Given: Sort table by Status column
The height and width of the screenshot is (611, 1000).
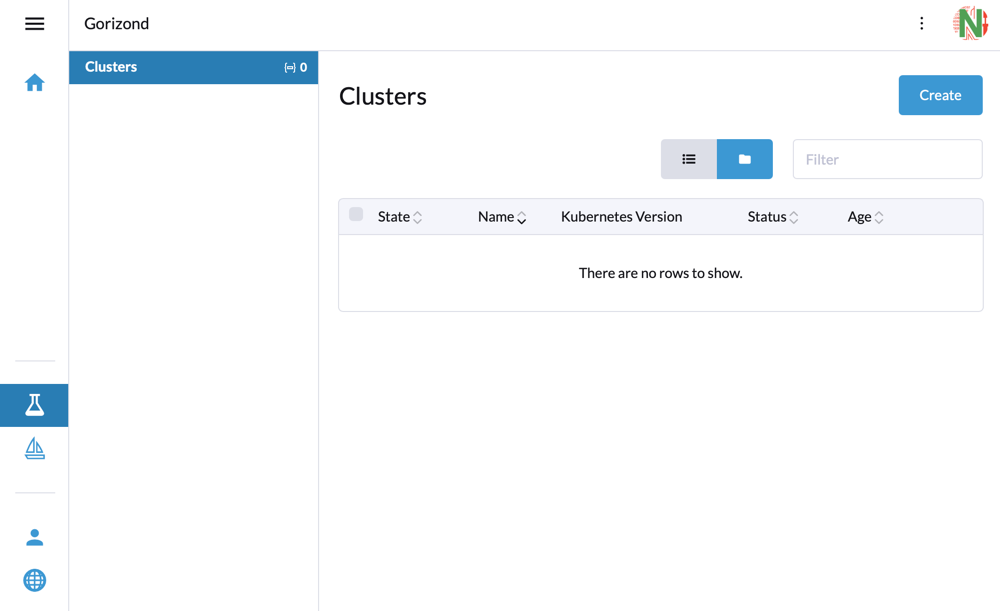Looking at the screenshot, I should coord(773,217).
